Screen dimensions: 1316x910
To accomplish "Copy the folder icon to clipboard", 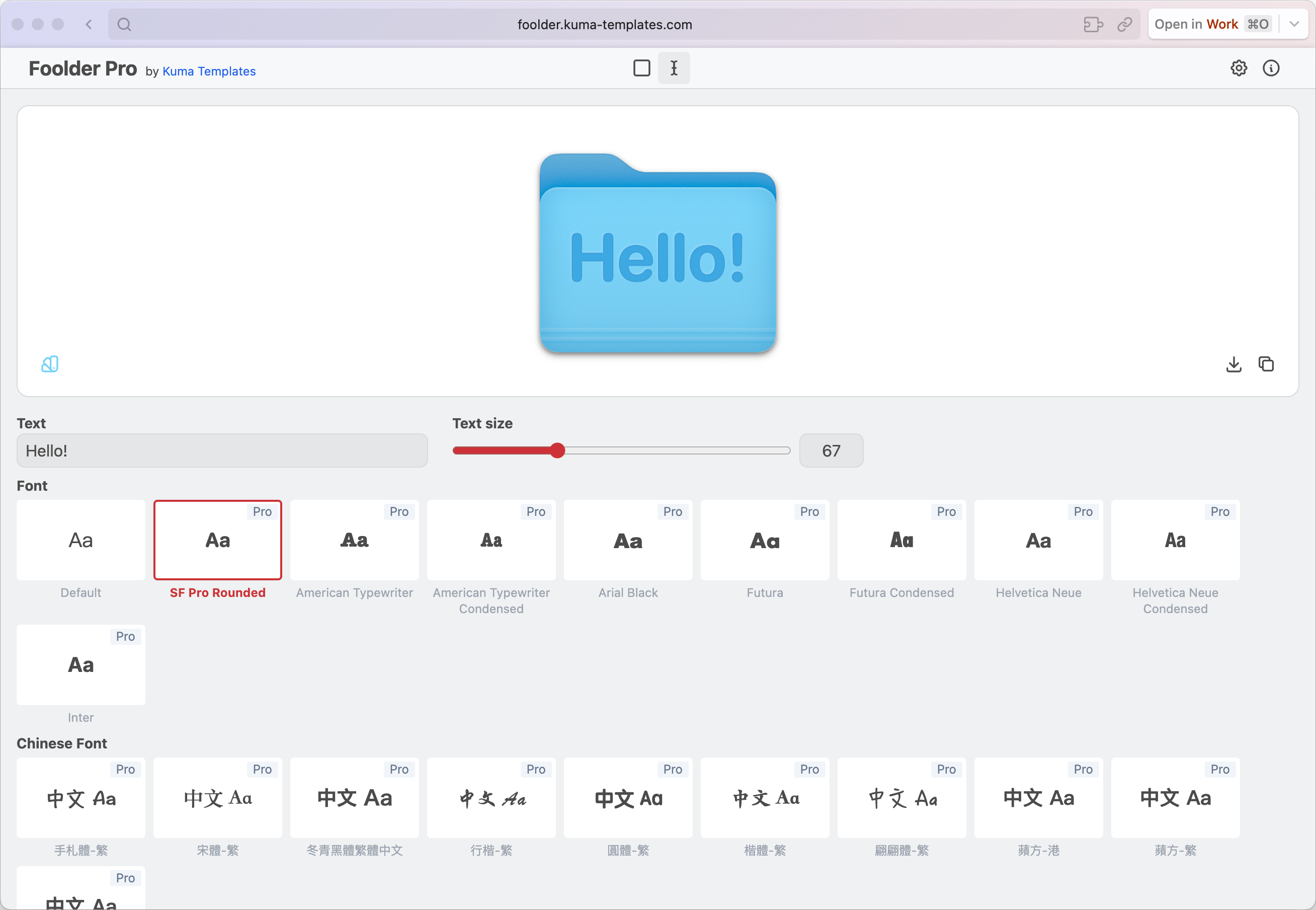I will [1266, 364].
